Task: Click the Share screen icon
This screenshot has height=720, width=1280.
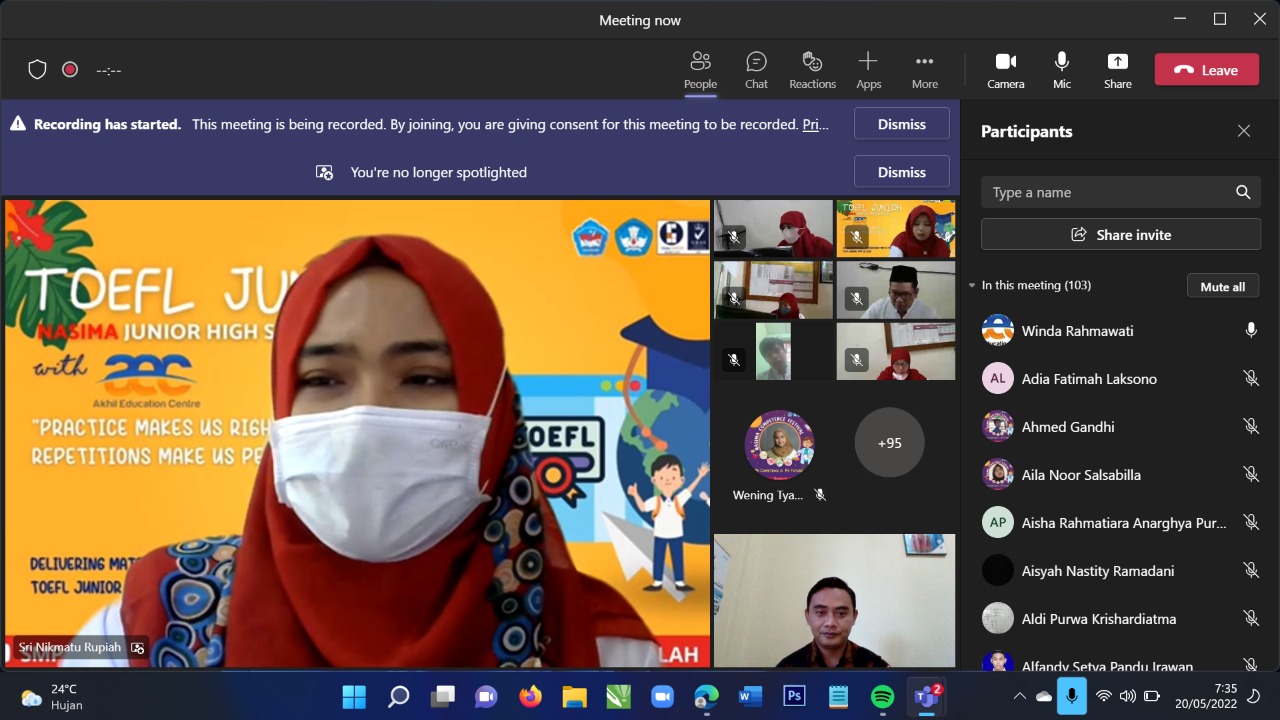Action: coord(1117,62)
